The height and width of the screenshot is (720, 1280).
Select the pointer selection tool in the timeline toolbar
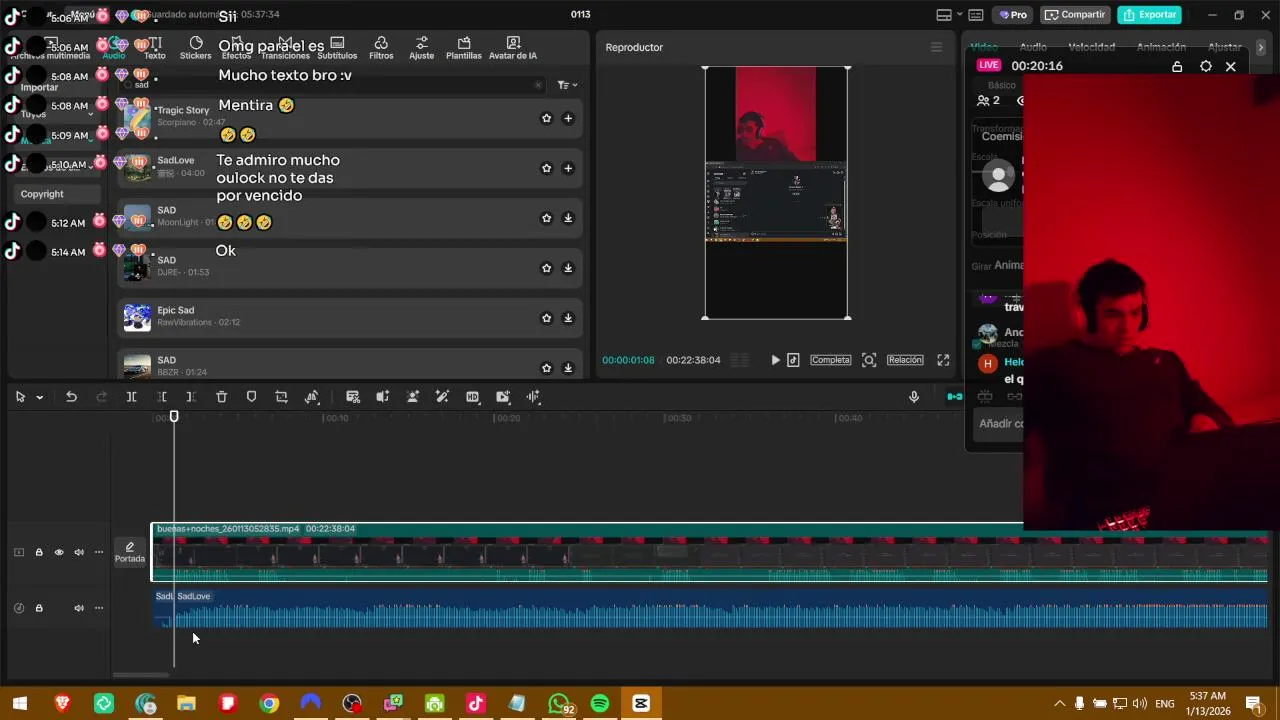point(20,397)
